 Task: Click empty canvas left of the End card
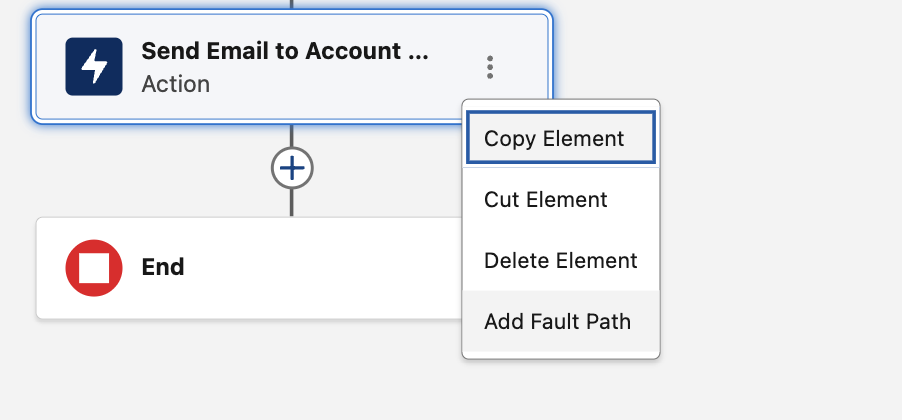pos(16,268)
